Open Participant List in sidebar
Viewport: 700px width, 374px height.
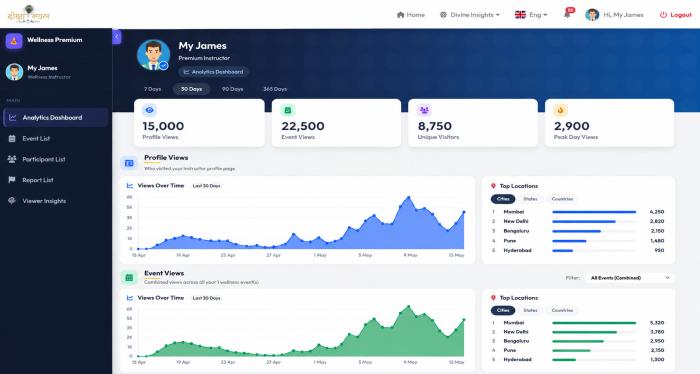[55, 159]
